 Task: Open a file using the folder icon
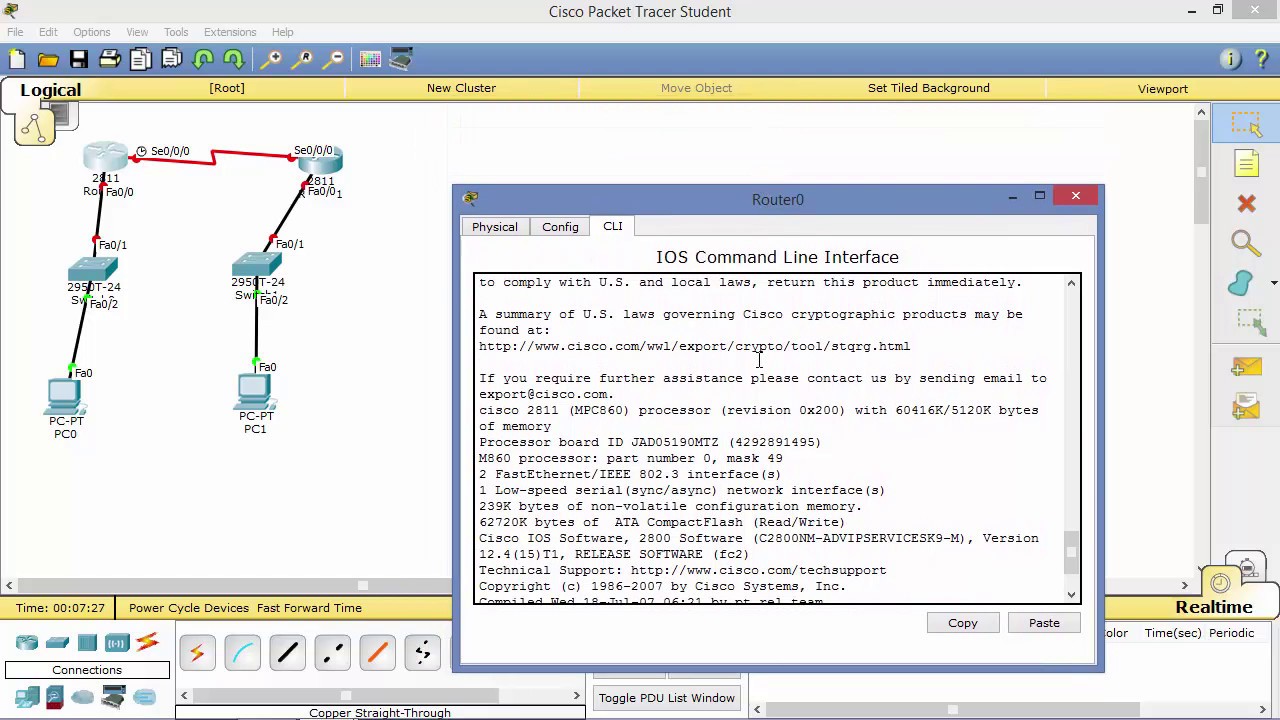point(47,59)
